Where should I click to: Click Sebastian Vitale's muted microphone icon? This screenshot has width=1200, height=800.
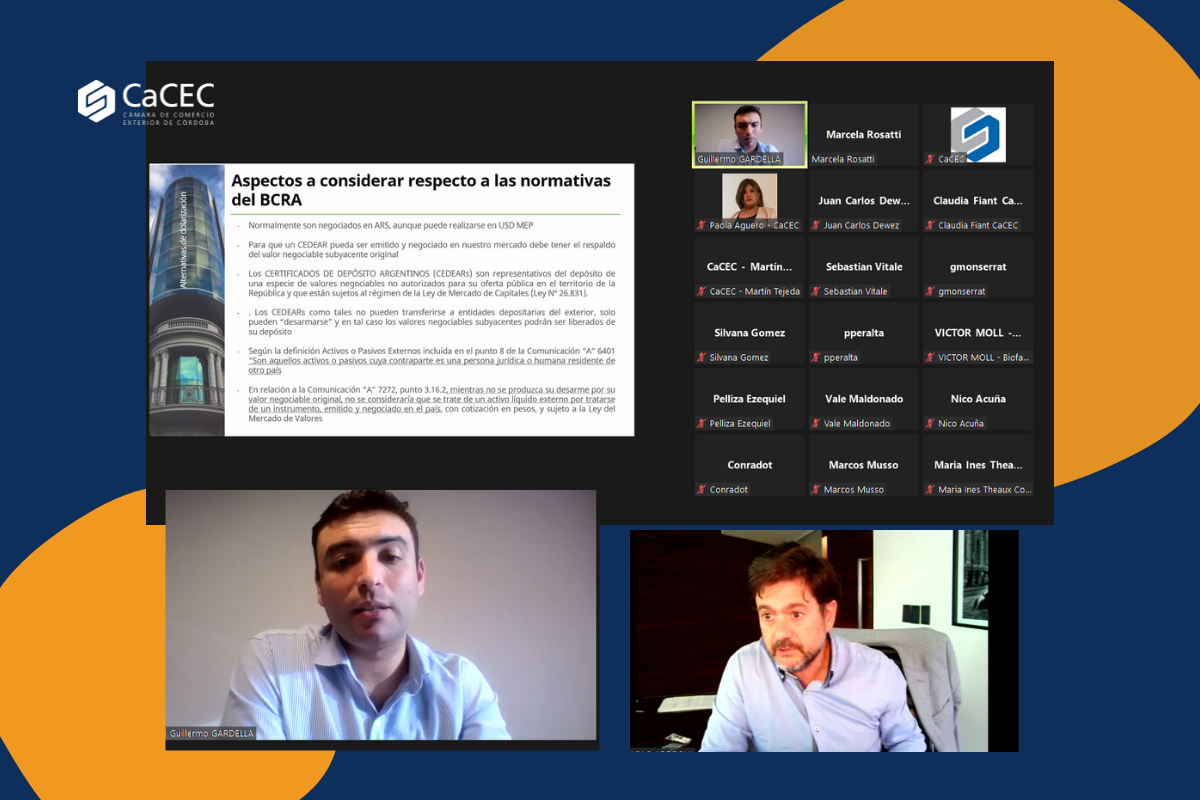click(x=816, y=291)
